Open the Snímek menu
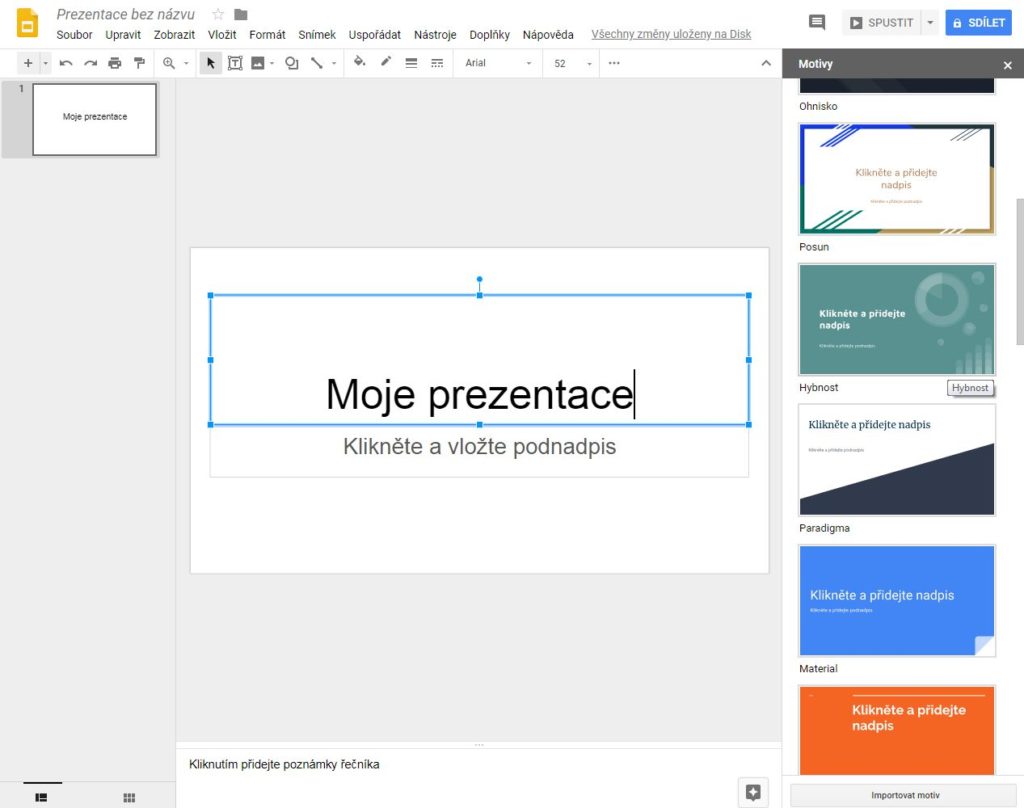Viewport: 1024px width, 808px height. click(317, 35)
